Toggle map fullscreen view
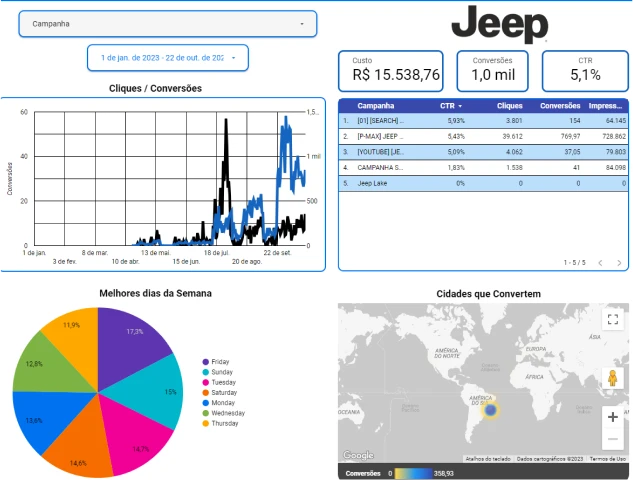 pos(613,319)
